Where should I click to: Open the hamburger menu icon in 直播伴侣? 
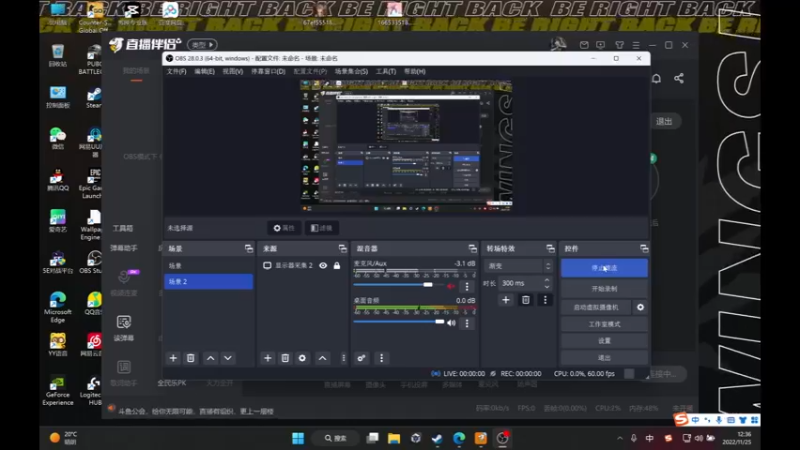click(x=636, y=45)
